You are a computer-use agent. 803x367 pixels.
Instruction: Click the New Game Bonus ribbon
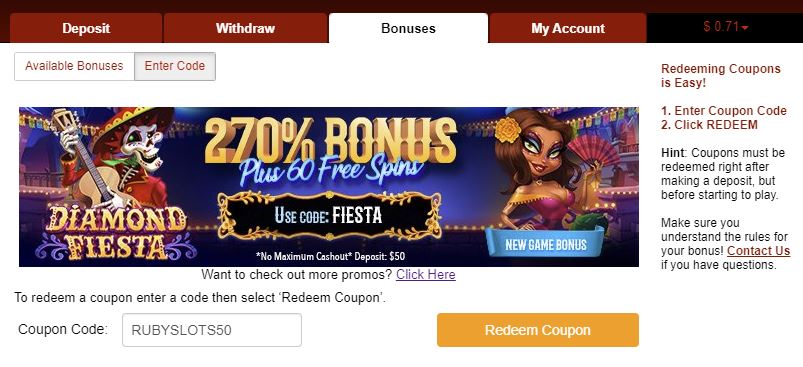click(545, 244)
